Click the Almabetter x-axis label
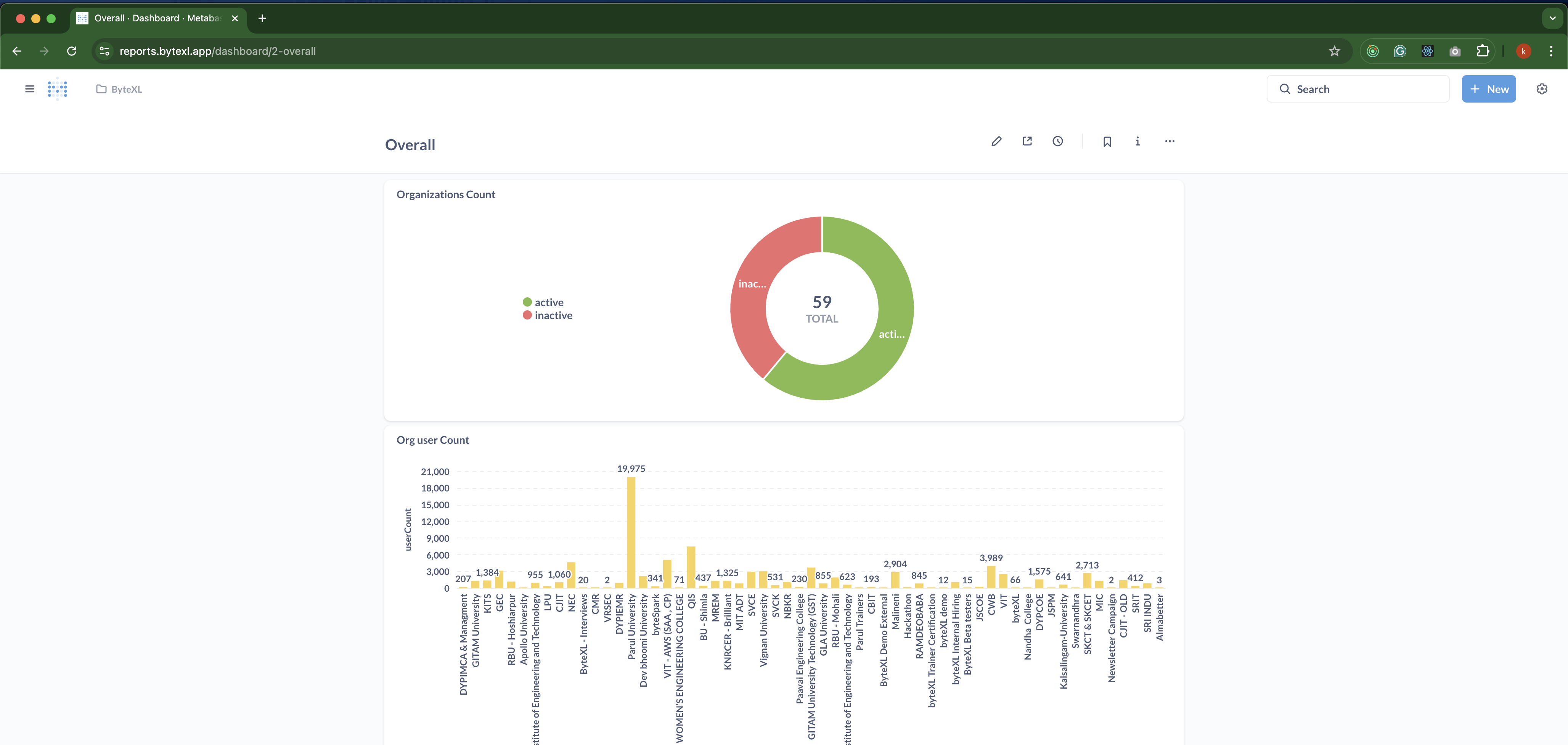Viewport: 1568px width, 745px height. 1160,618
